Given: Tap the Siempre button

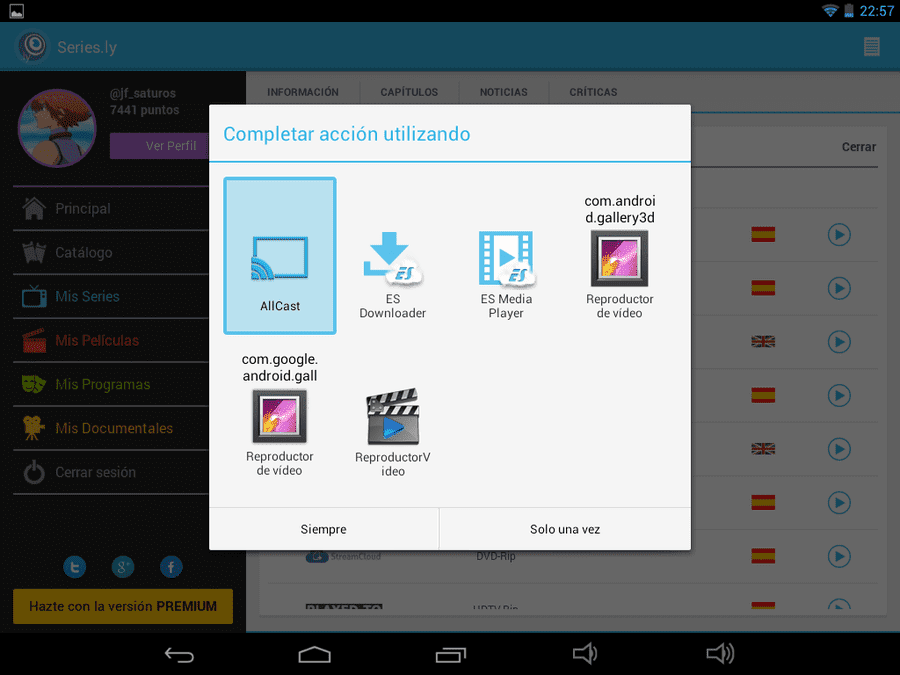Looking at the screenshot, I should coord(324,529).
